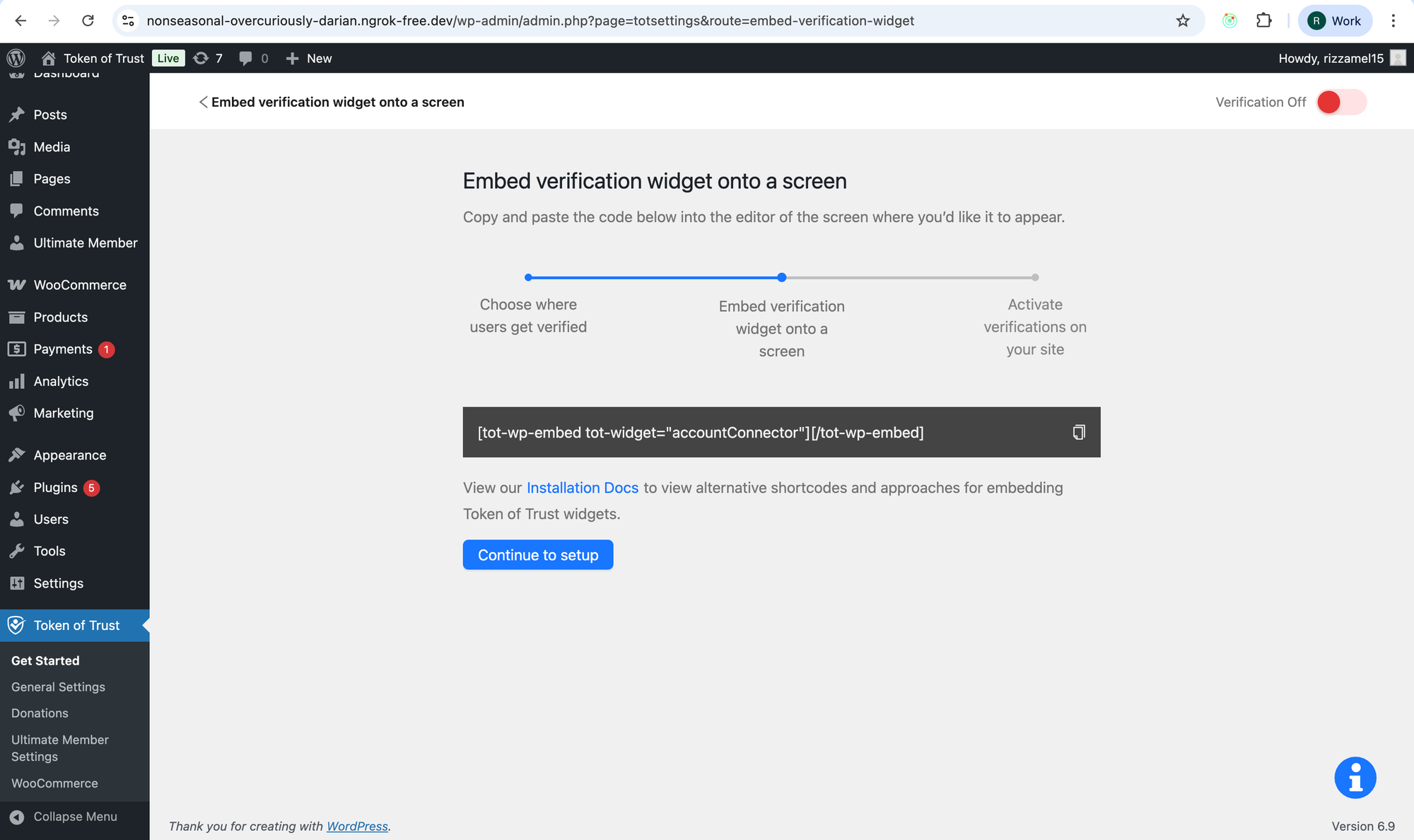This screenshot has height=840, width=1414.
Task: Click the WordPress logo in admin bar
Action: pyautogui.click(x=16, y=58)
